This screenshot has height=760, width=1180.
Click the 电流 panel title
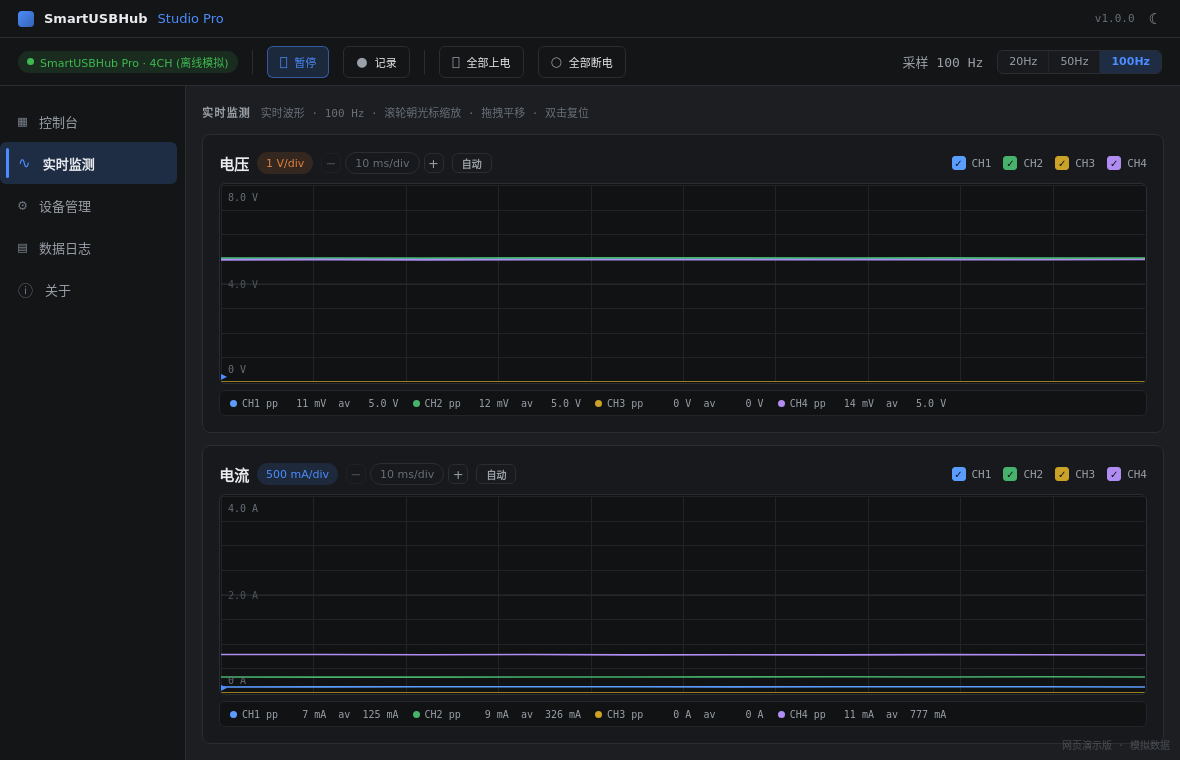pyautogui.click(x=234, y=475)
